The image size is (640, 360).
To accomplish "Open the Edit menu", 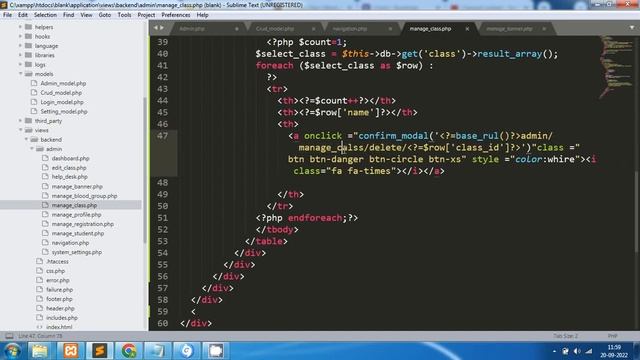I will 23,15.
